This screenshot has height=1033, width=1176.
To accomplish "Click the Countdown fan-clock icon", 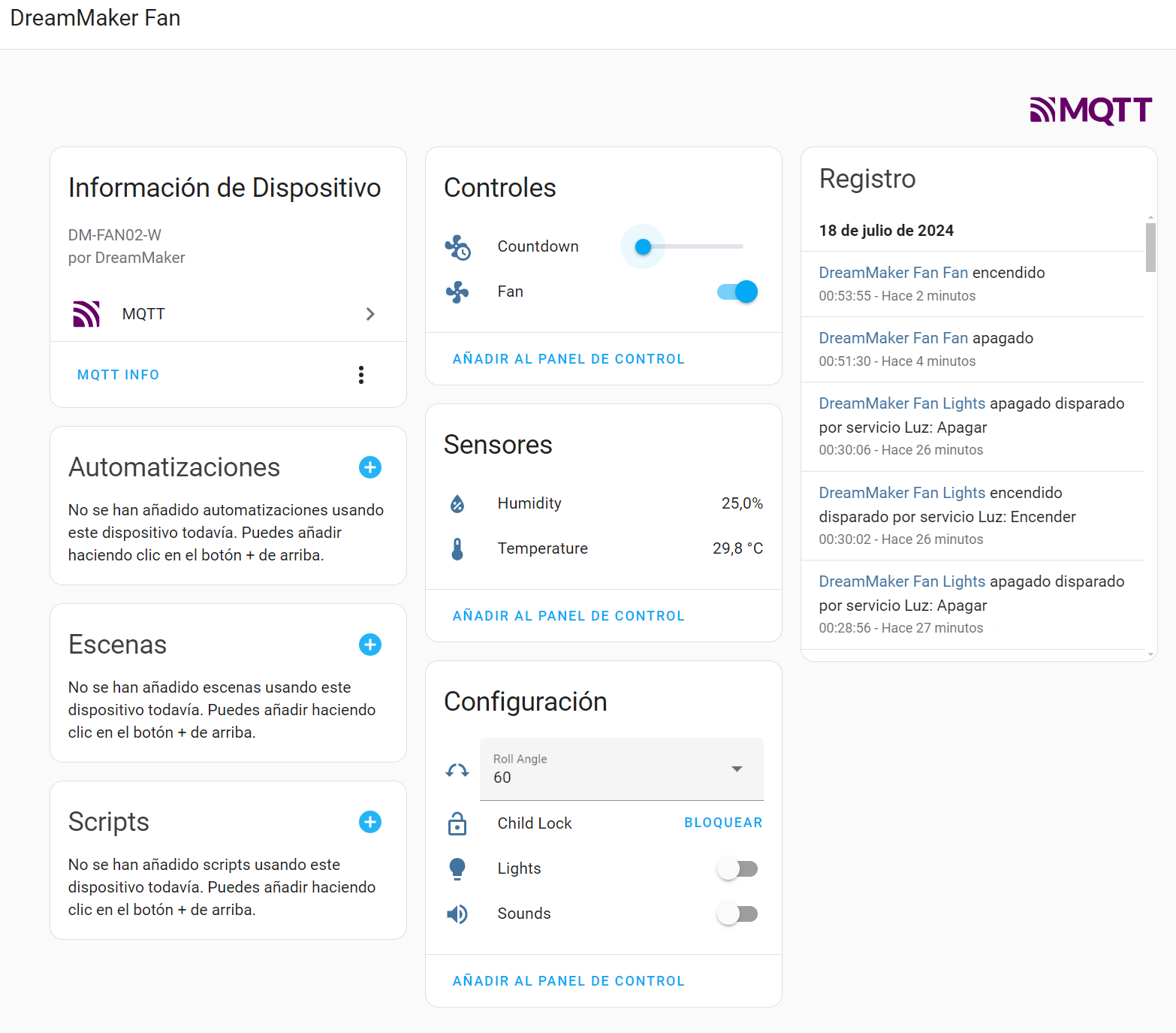I will click(x=457, y=247).
